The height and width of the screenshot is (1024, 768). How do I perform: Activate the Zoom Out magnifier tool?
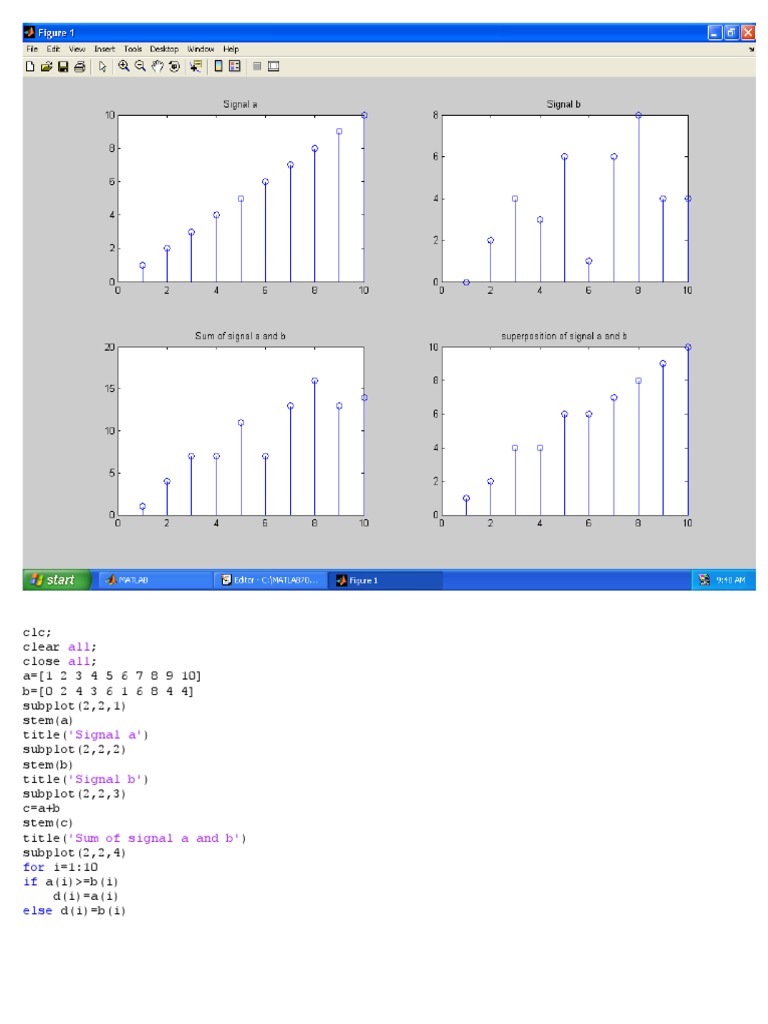pyautogui.click(x=140, y=66)
